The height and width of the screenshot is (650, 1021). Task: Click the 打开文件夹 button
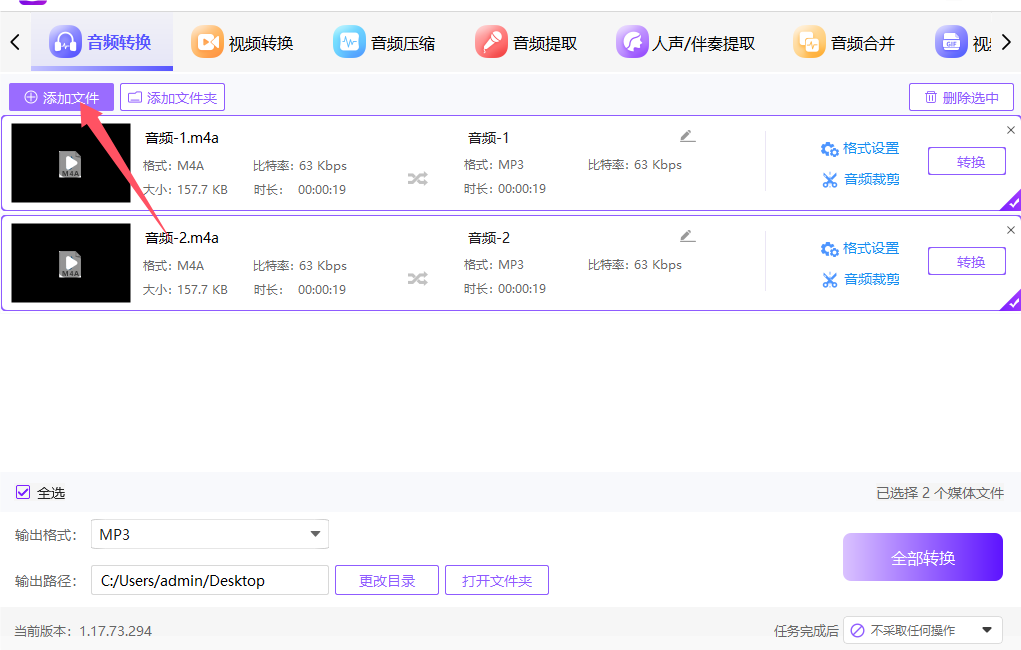497,580
